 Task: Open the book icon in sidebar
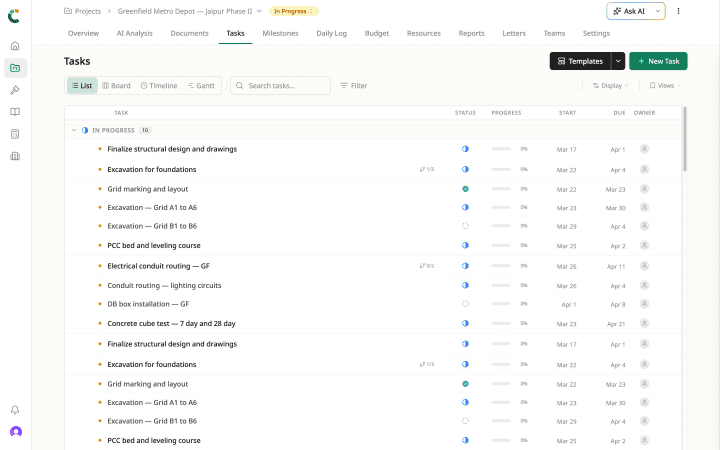coord(15,112)
